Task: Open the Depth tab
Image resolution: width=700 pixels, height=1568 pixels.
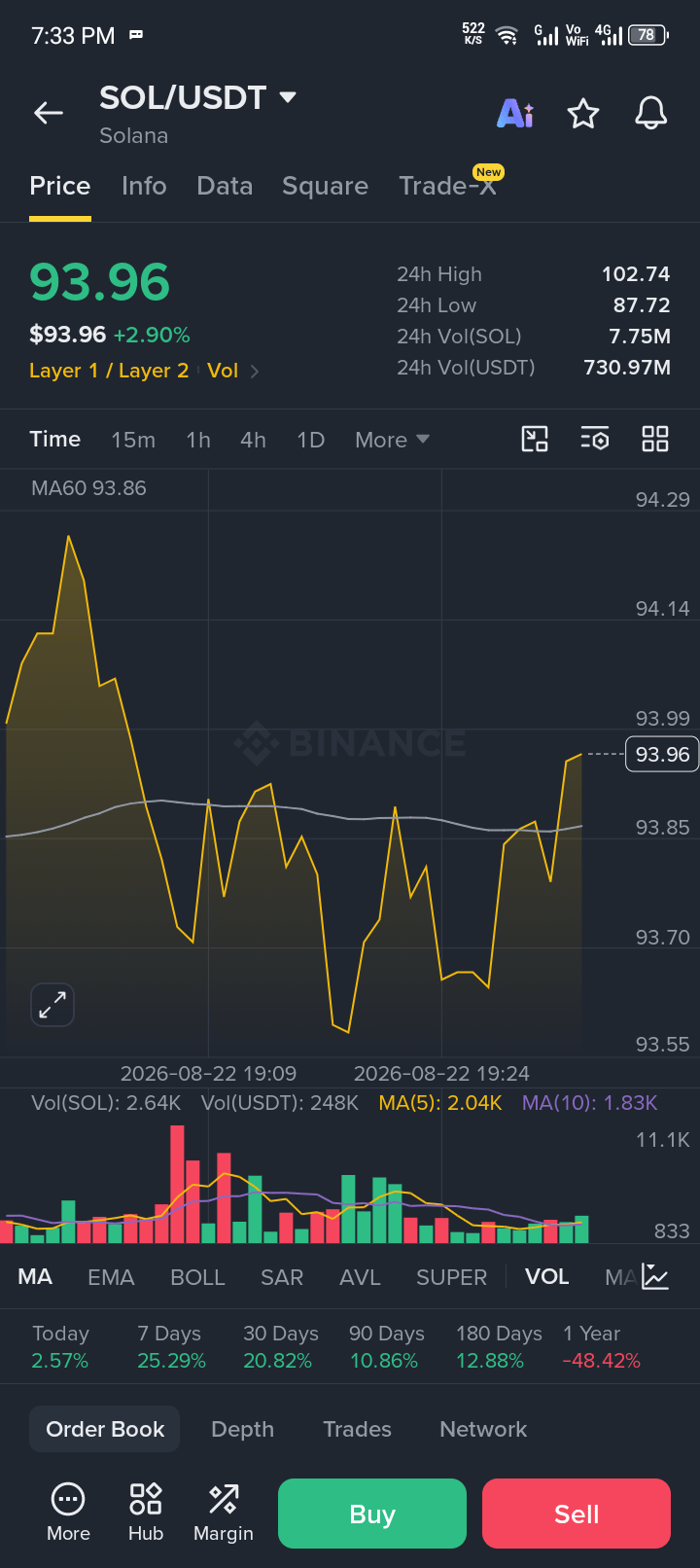Action: click(243, 1429)
